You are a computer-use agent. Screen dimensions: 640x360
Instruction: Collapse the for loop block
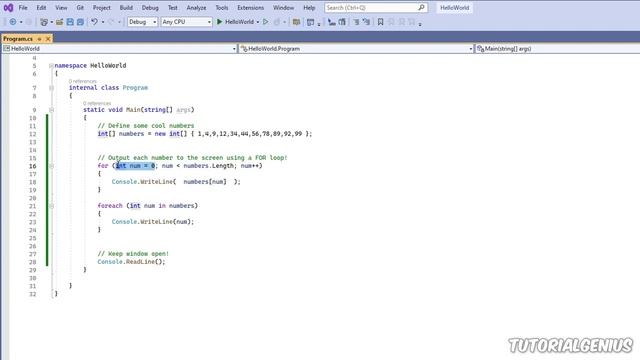point(51,166)
